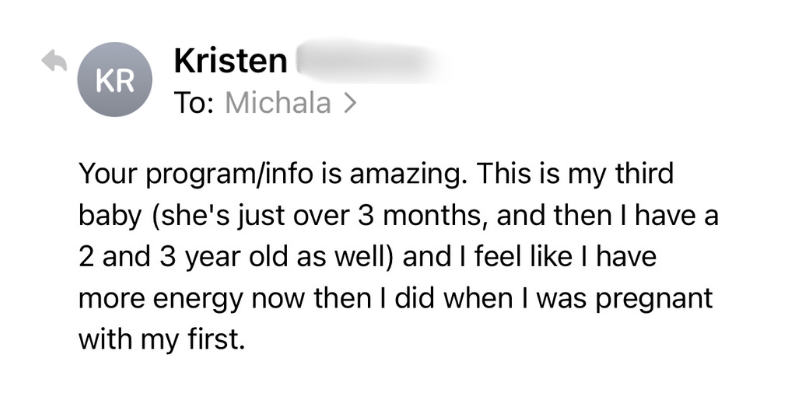Click the sender name Kristen

[230, 62]
